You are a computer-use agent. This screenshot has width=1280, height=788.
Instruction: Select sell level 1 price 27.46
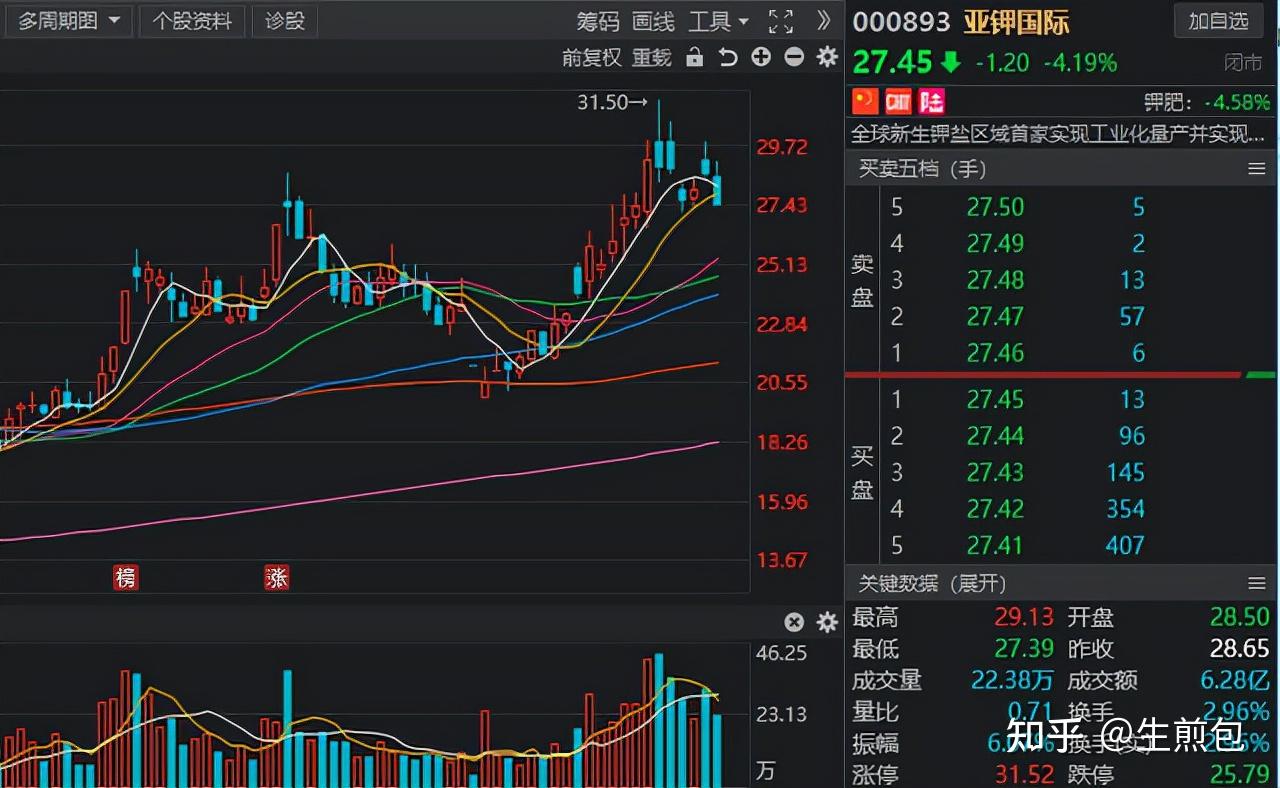[x=995, y=353]
